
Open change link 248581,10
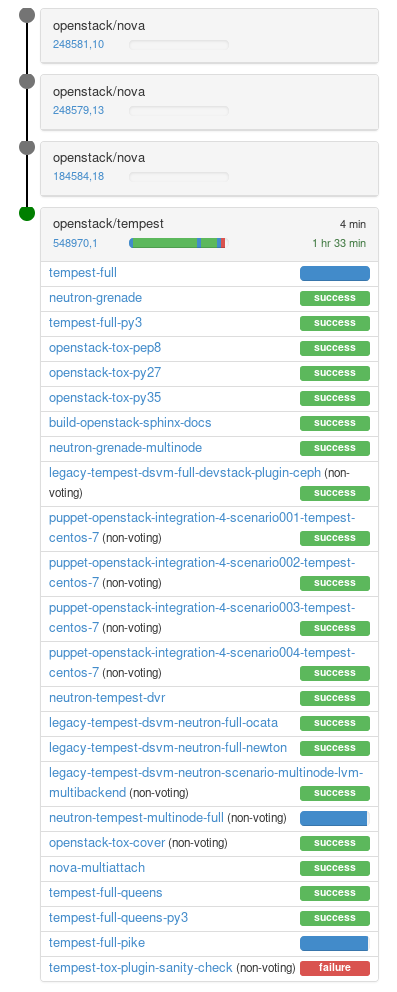[x=78, y=44]
